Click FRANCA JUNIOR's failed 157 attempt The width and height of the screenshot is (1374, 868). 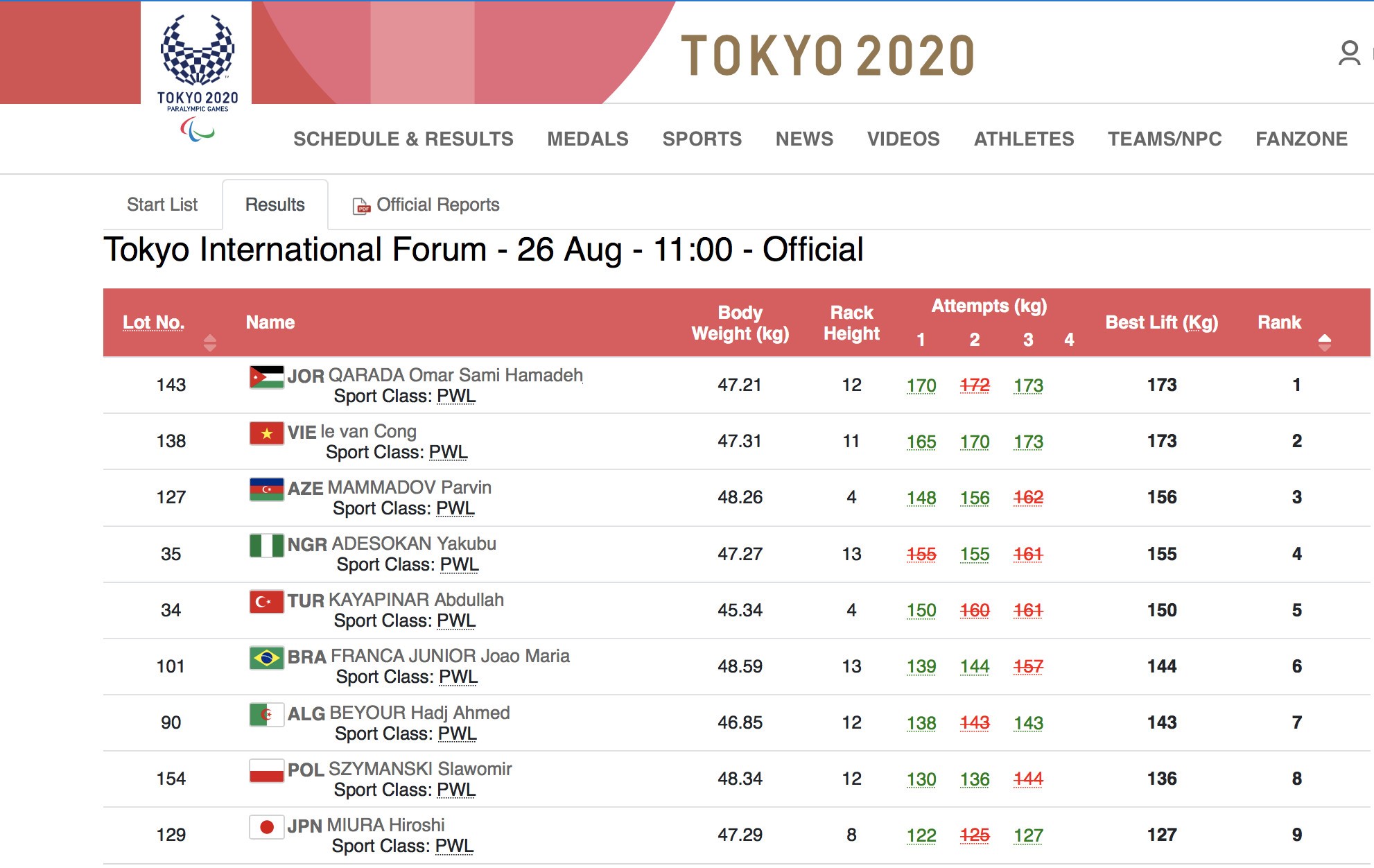pyautogui.click(x=1028, y=666)
